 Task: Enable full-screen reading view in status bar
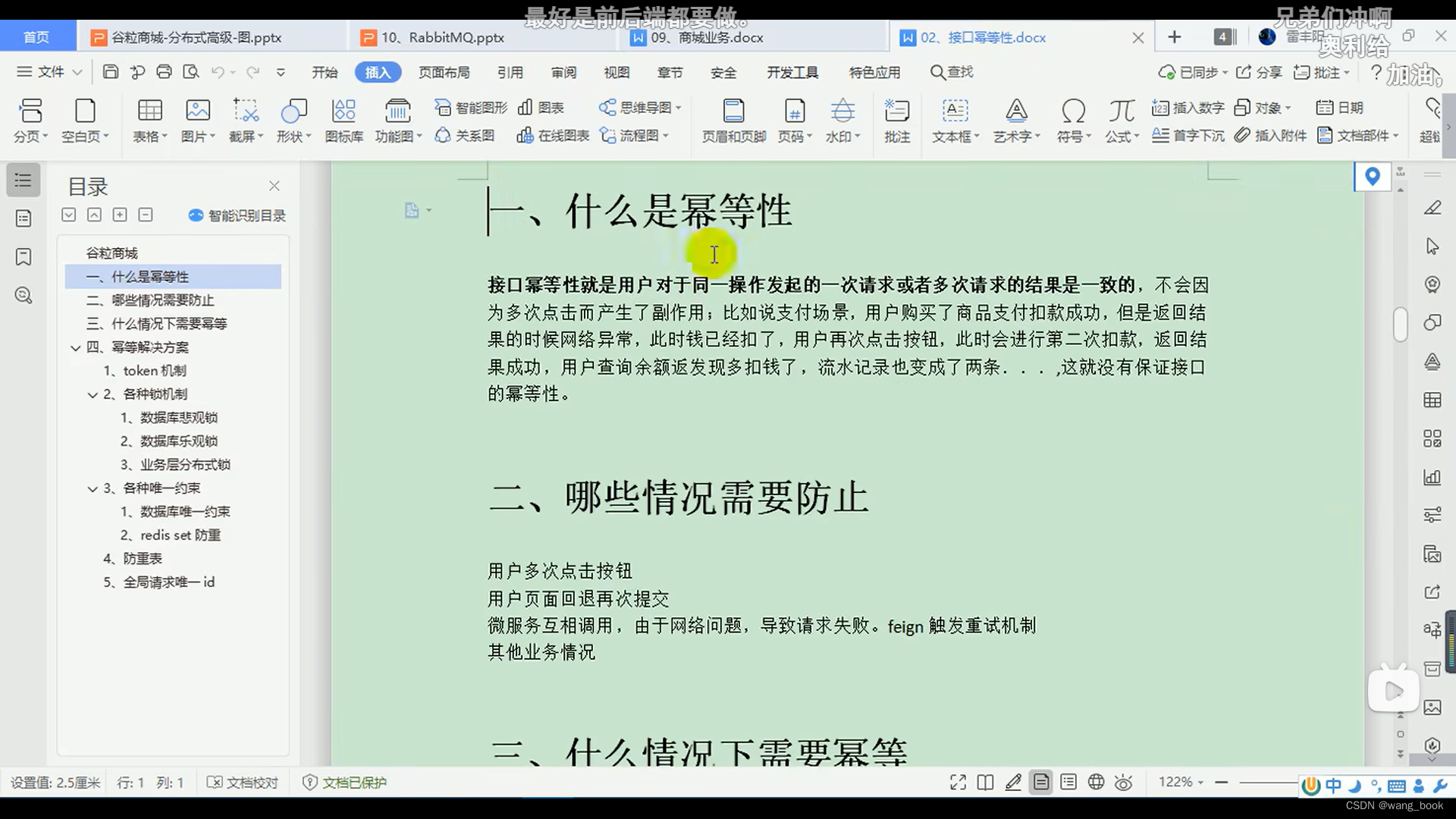tap(958, 782)
